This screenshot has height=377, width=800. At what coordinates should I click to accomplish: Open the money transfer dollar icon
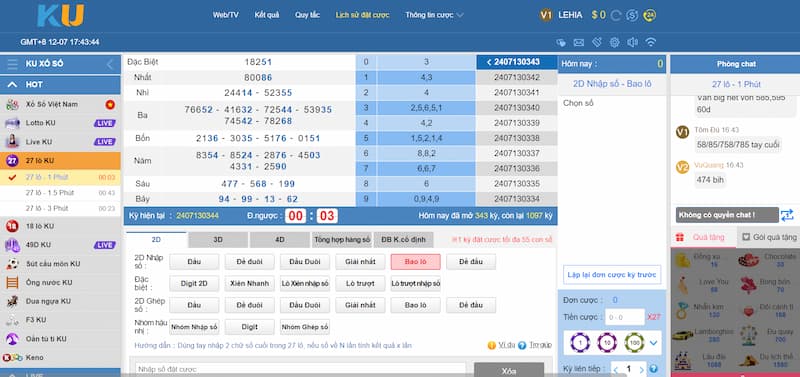tap(632, 15)
